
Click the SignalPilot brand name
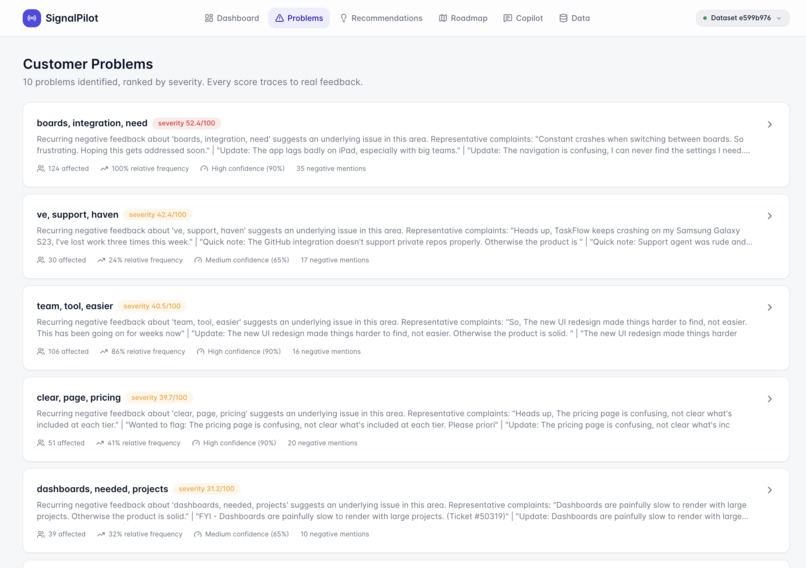[x=72, y=18]
